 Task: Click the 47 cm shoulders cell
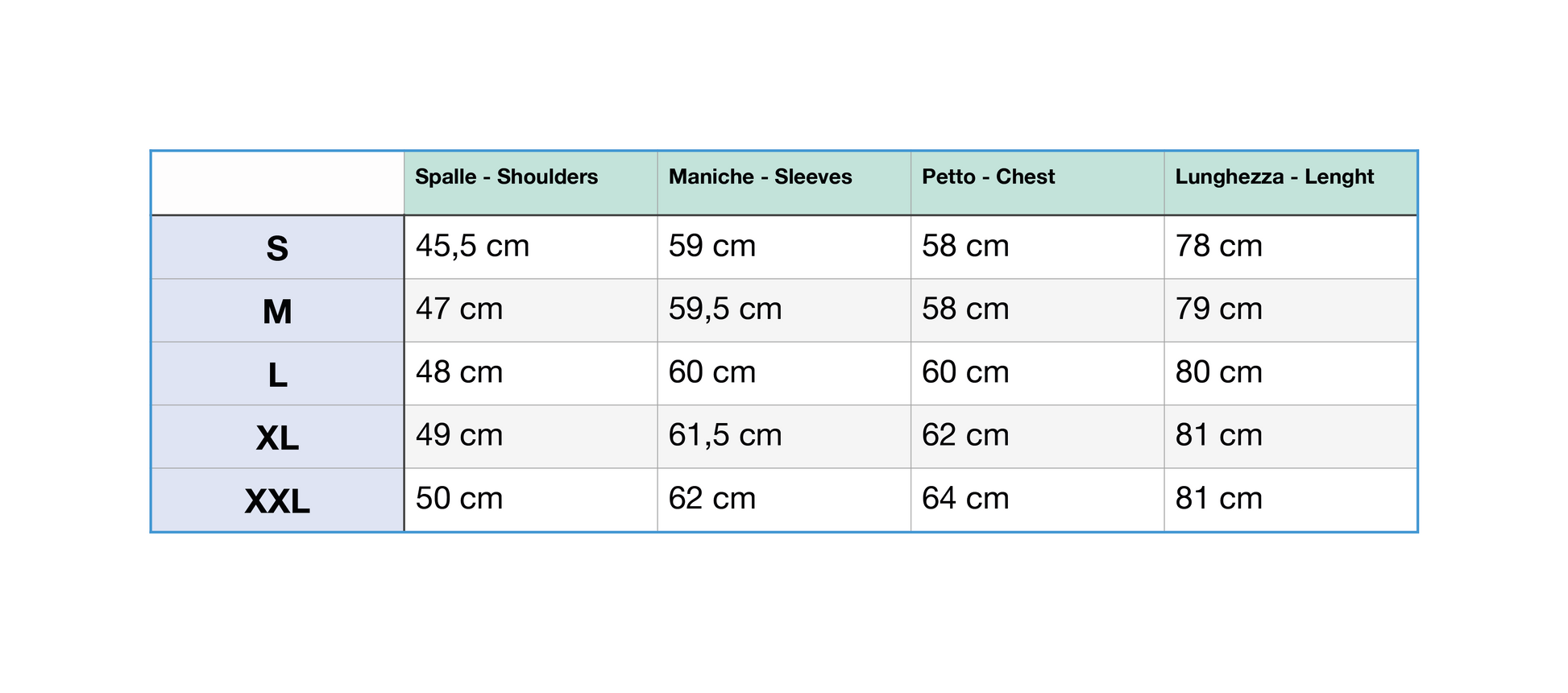click(459, 309)
